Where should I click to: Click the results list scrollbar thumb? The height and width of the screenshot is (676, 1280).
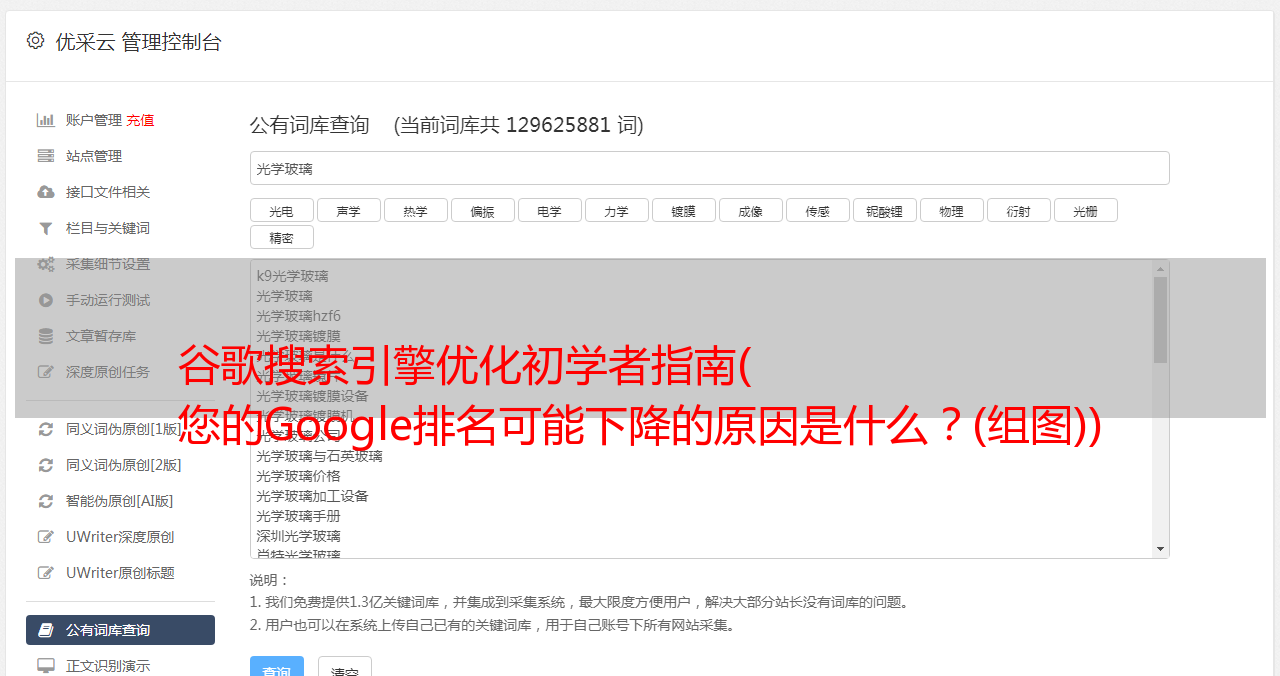coord(1160,320)
